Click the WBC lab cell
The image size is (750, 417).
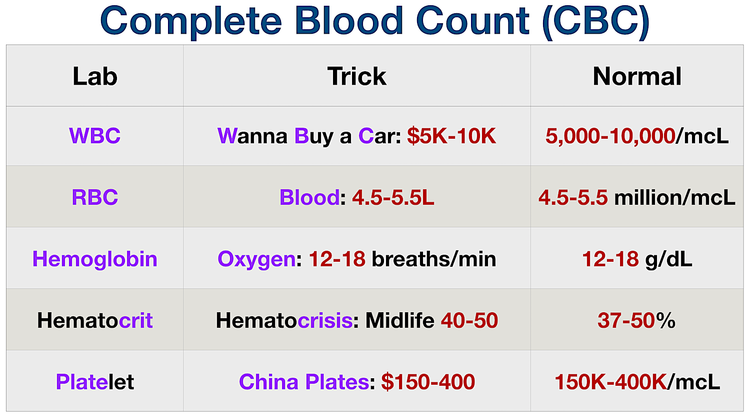[x=95, y=136]
